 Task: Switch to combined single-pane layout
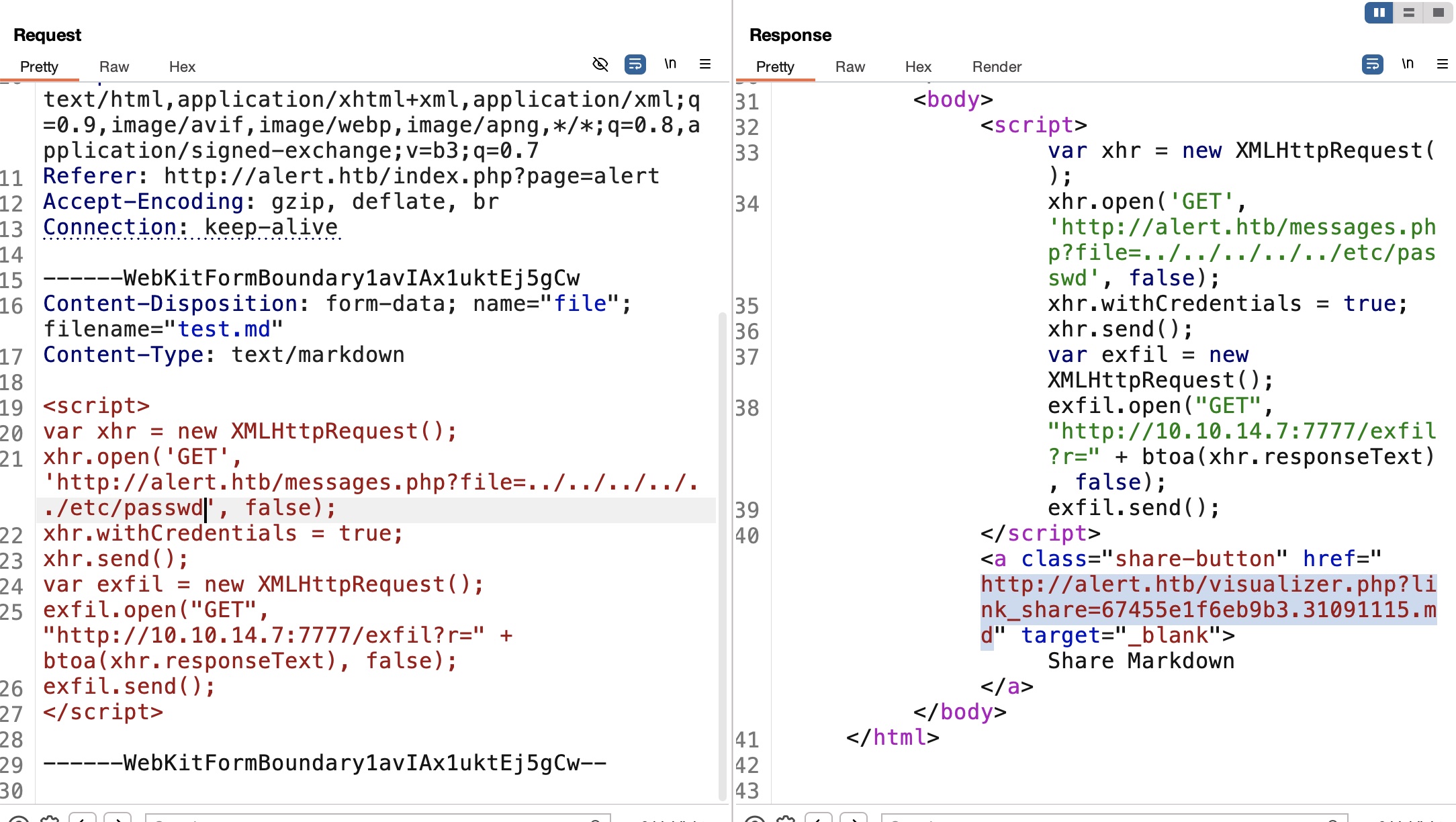(1438, 13)
